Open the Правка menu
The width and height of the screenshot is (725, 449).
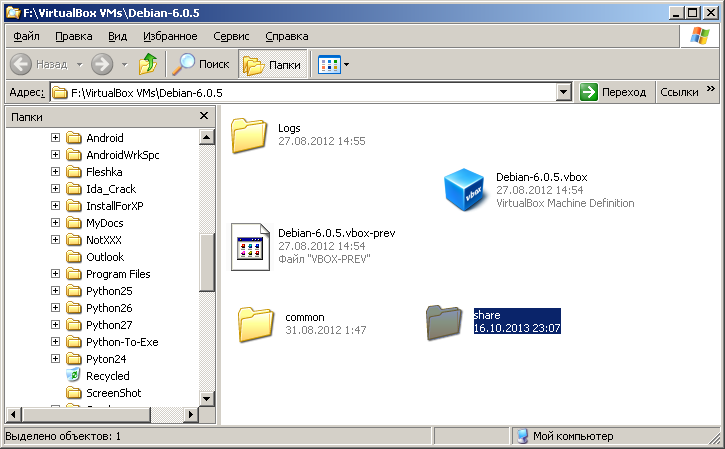(74, 36)
